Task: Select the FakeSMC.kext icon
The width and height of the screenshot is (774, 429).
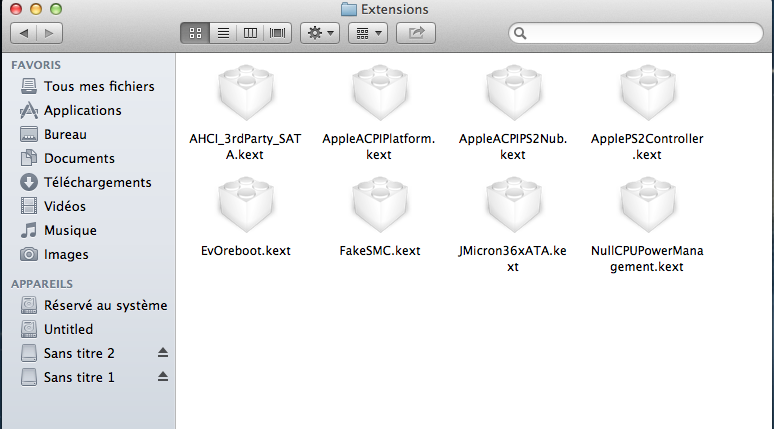Action: coord(380,204)
